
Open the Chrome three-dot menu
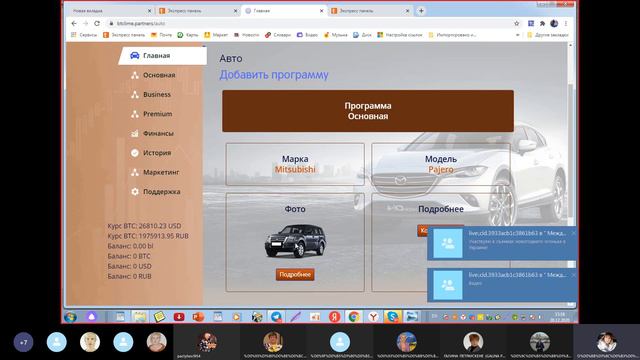[x=566, y=24]
